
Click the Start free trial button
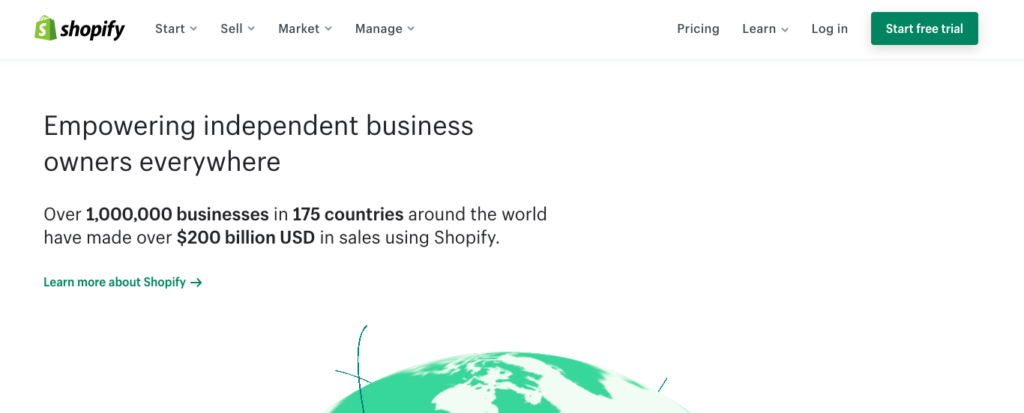(924, 29)
